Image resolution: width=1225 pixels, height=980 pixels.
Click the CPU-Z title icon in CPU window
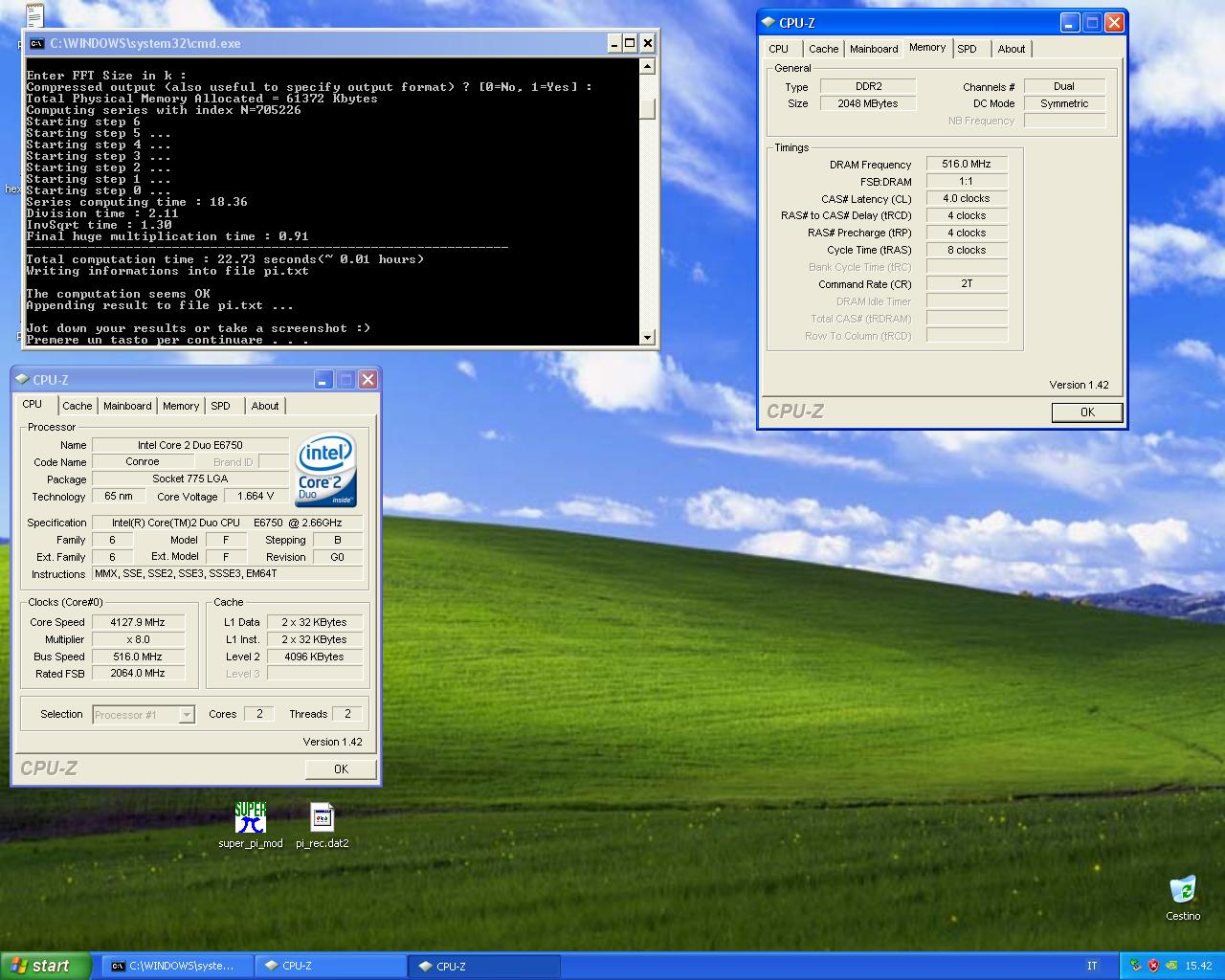coord(23,380)
